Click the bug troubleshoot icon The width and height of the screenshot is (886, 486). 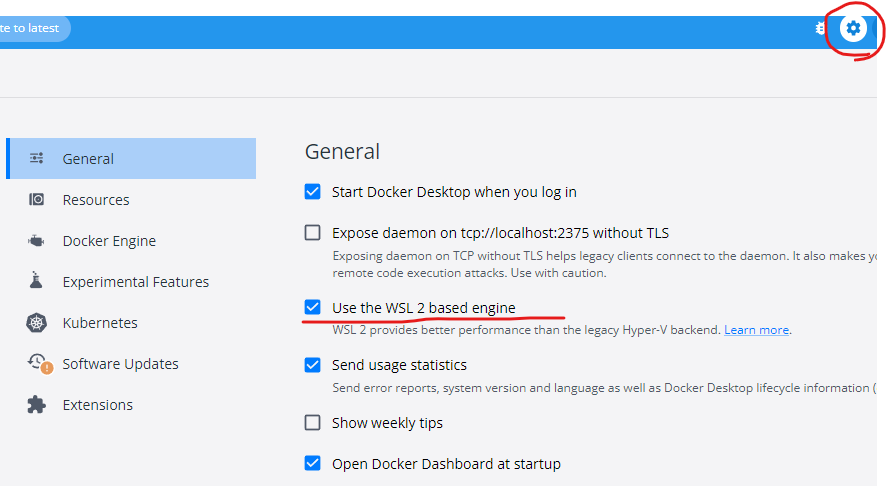point(820,28)
